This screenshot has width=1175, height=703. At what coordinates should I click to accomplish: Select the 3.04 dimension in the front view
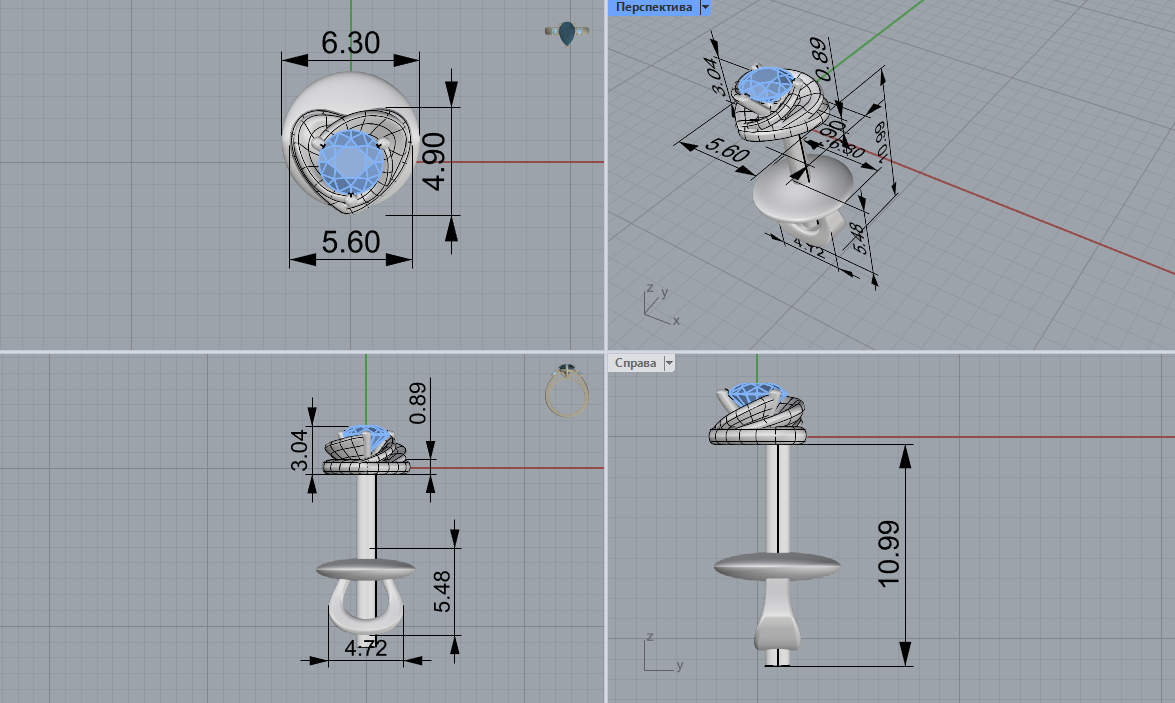coord(299,450)
